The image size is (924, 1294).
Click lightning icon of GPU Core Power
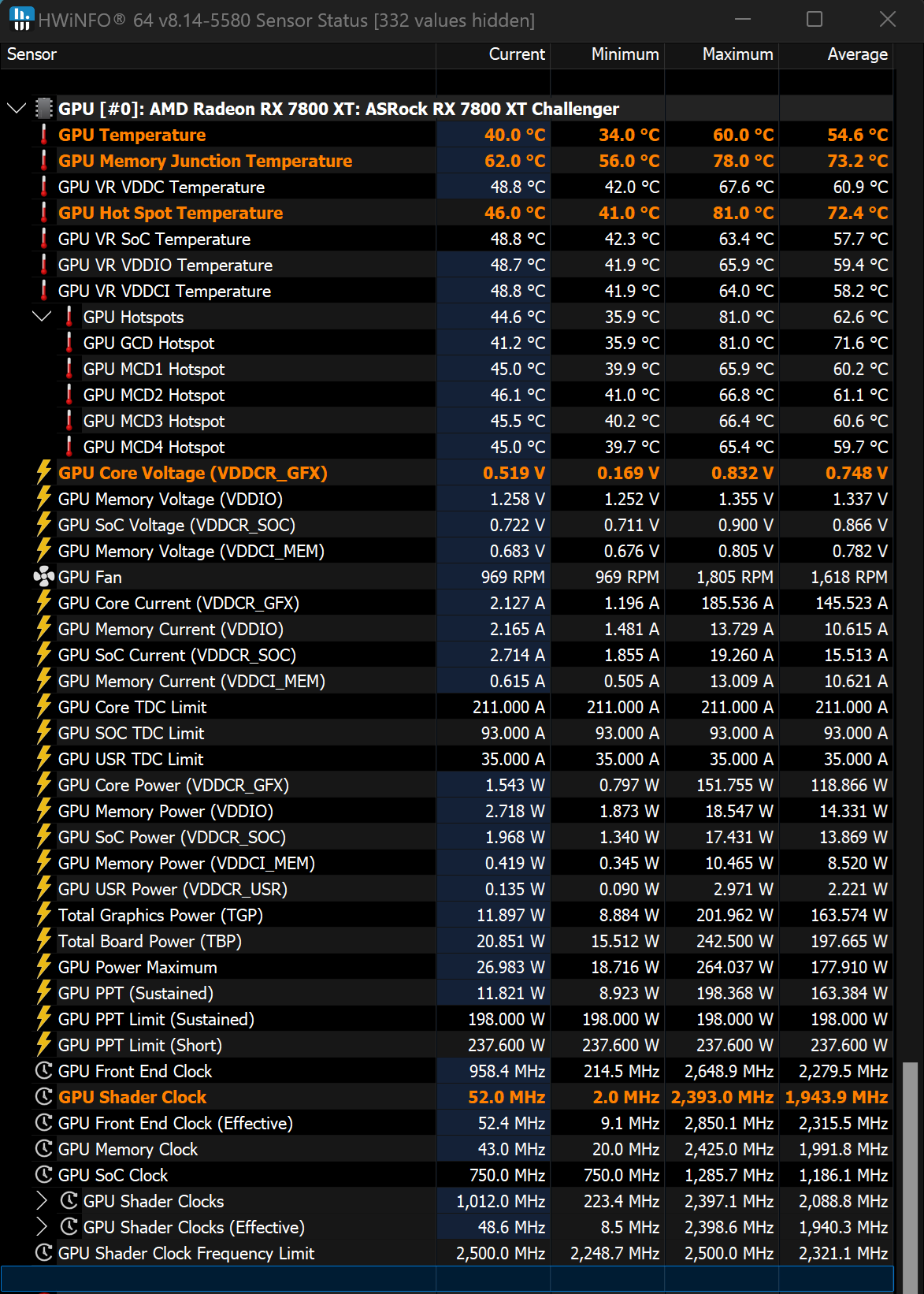click(44, 784)
